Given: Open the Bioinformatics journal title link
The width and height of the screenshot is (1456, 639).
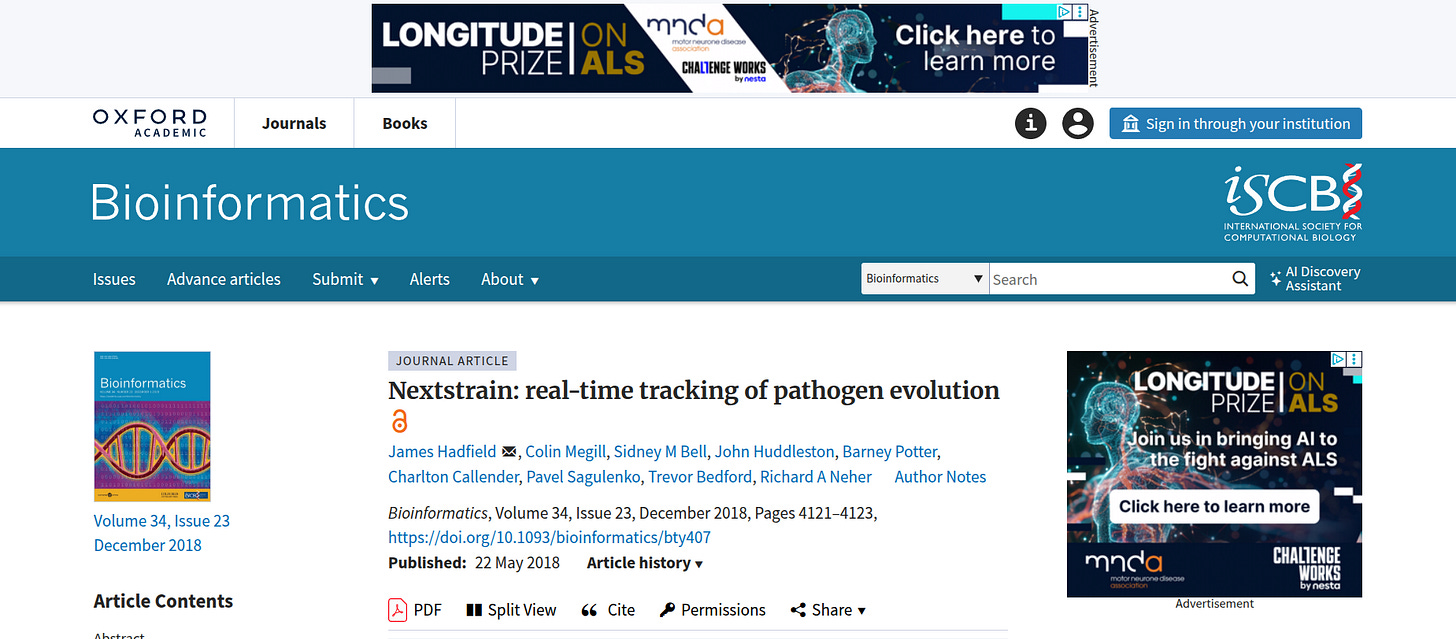Looking at the screenshot, I should coord(250,202).
